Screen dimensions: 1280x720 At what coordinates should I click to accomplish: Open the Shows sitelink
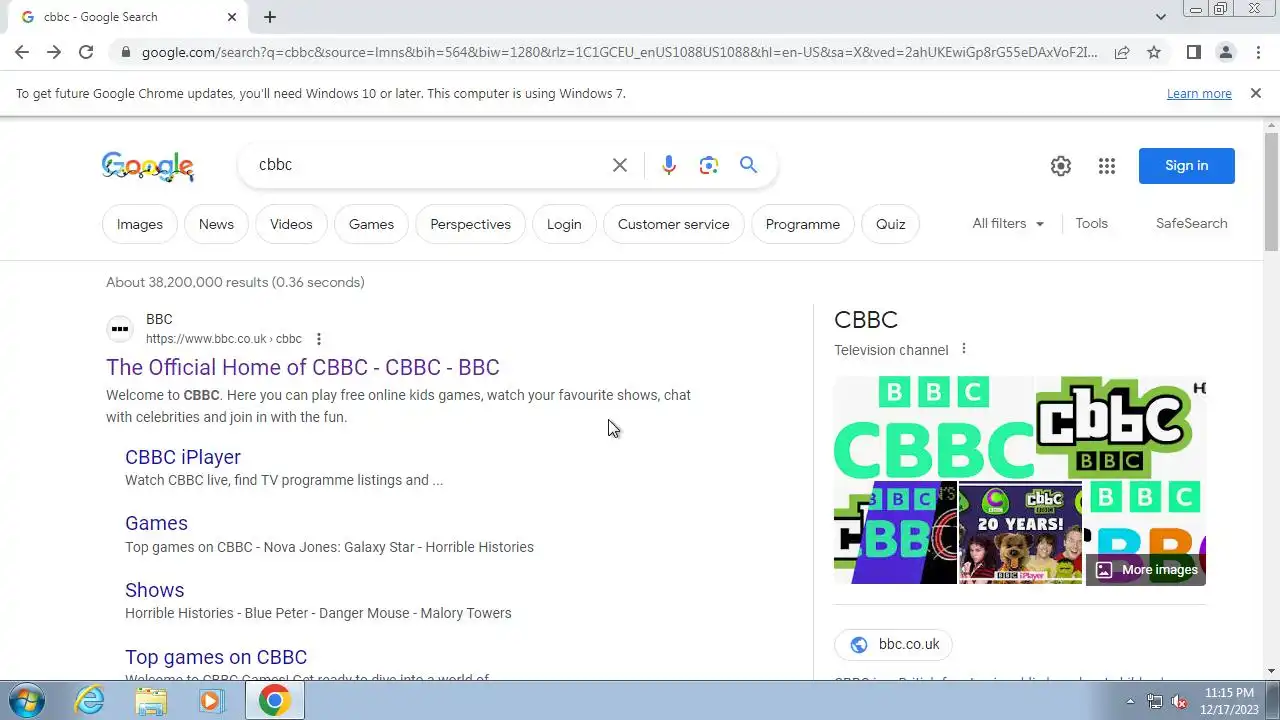pyautogui.click(x=154, y=590)
